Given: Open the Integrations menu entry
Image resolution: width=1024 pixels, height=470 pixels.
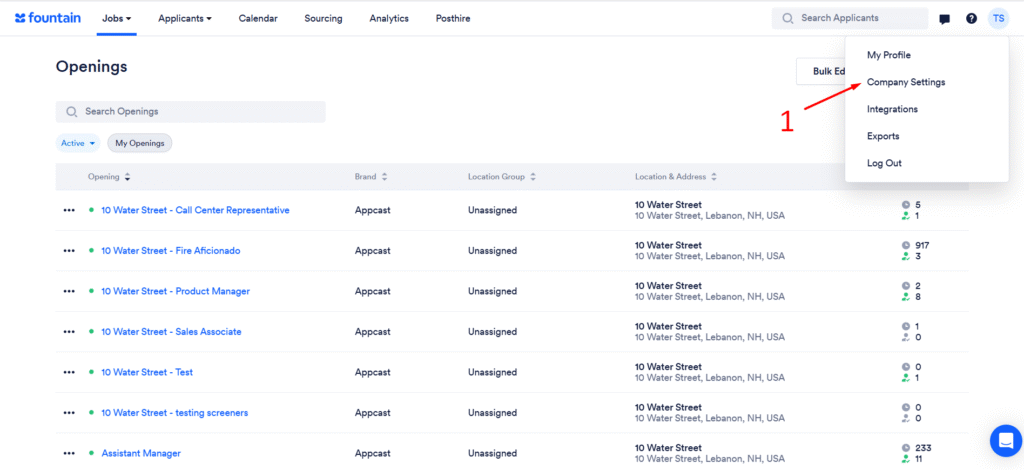Looking at the screenshot, I should tap(892, 109).
